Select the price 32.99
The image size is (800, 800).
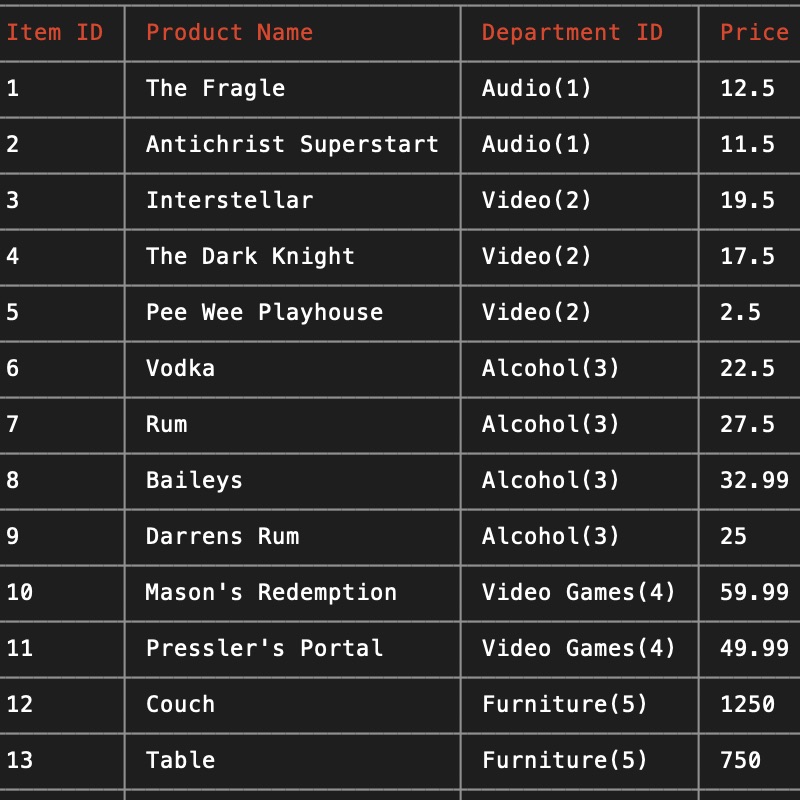coord(754,480)
